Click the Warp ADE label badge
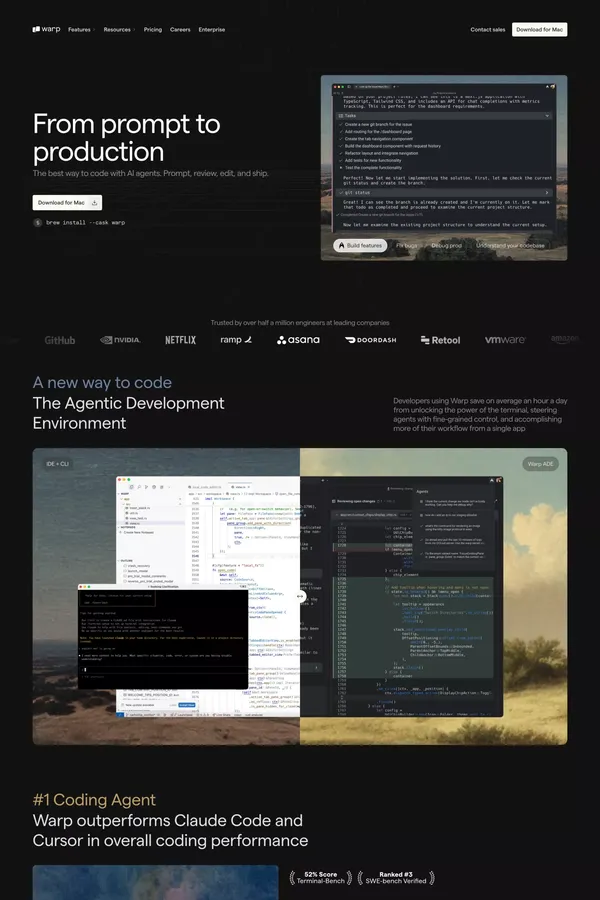600x900 pixels. pyautogui.click(x=540, y=464)
